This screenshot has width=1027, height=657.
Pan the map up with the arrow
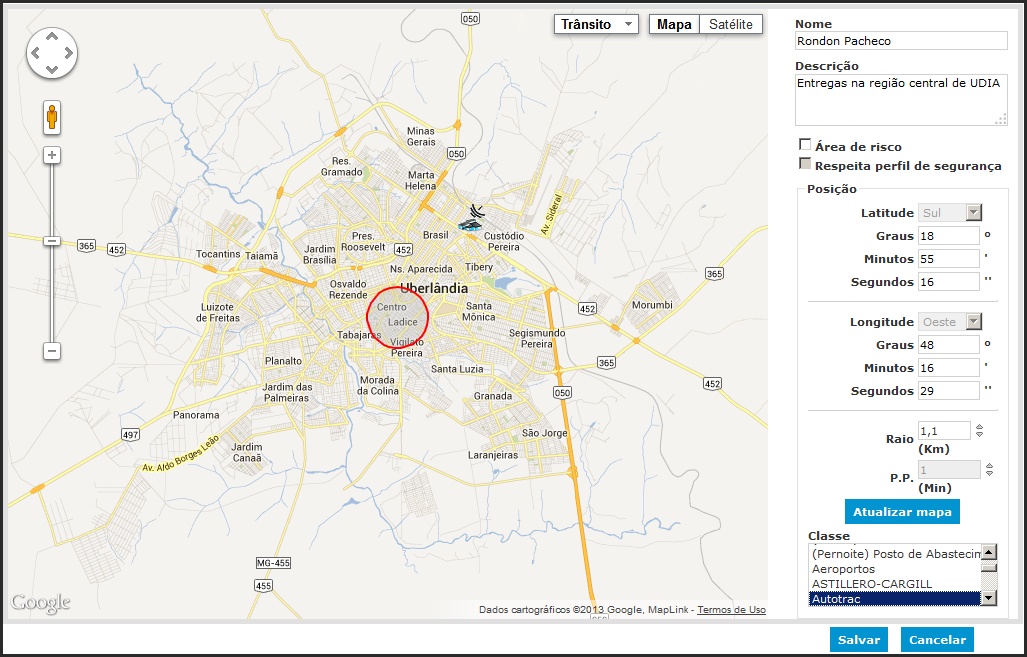click(x=52, y=37)
